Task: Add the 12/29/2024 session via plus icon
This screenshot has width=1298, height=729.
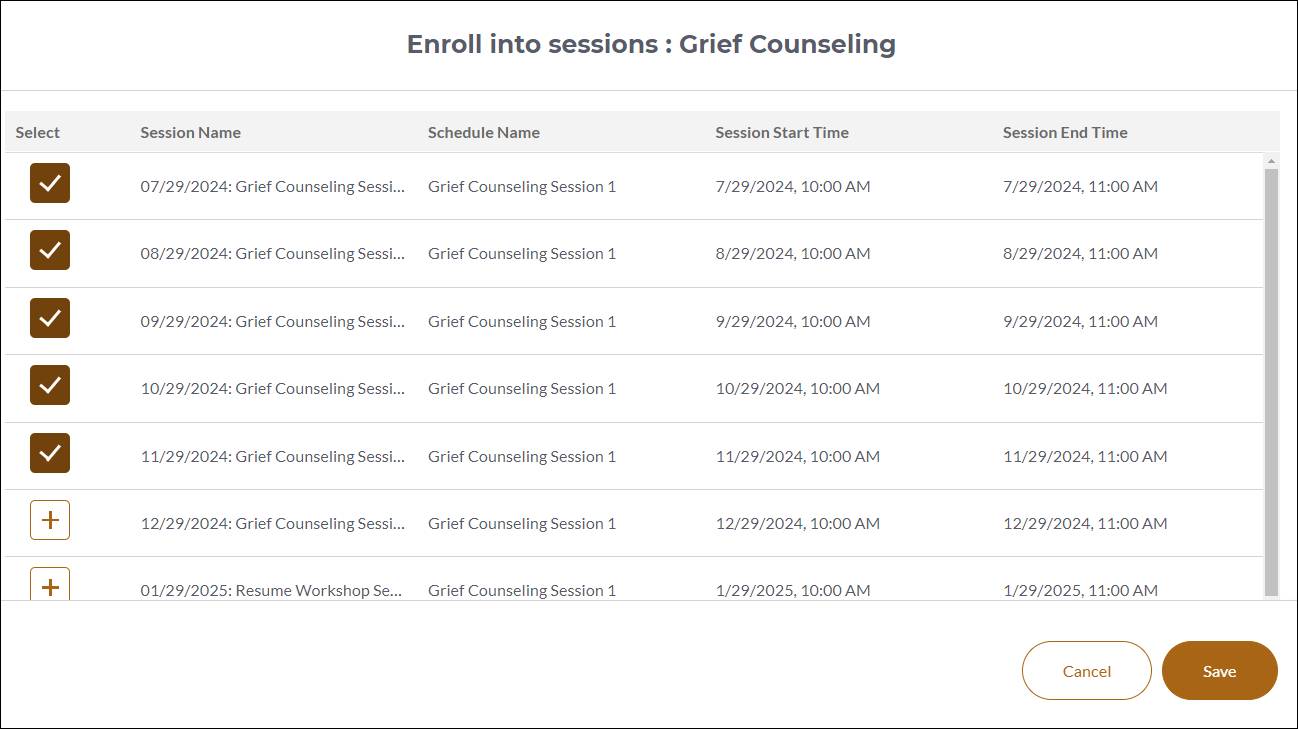Action: [49, 519]
